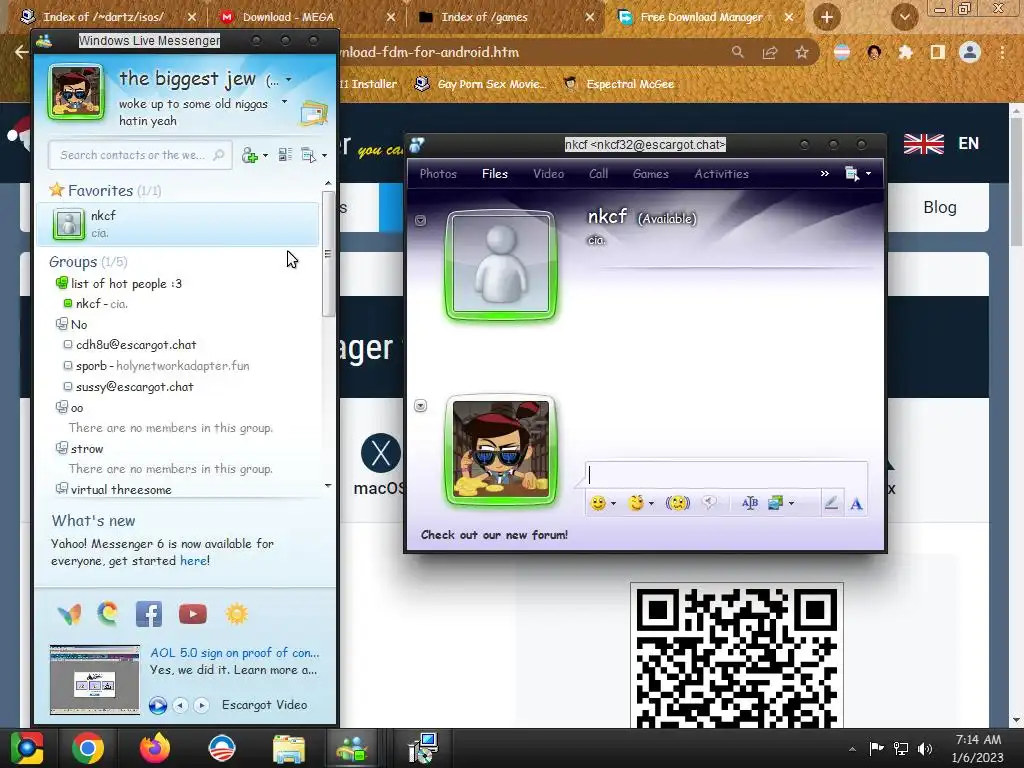
Task: Click the change contact list layout icon
Action: (285, 155)
